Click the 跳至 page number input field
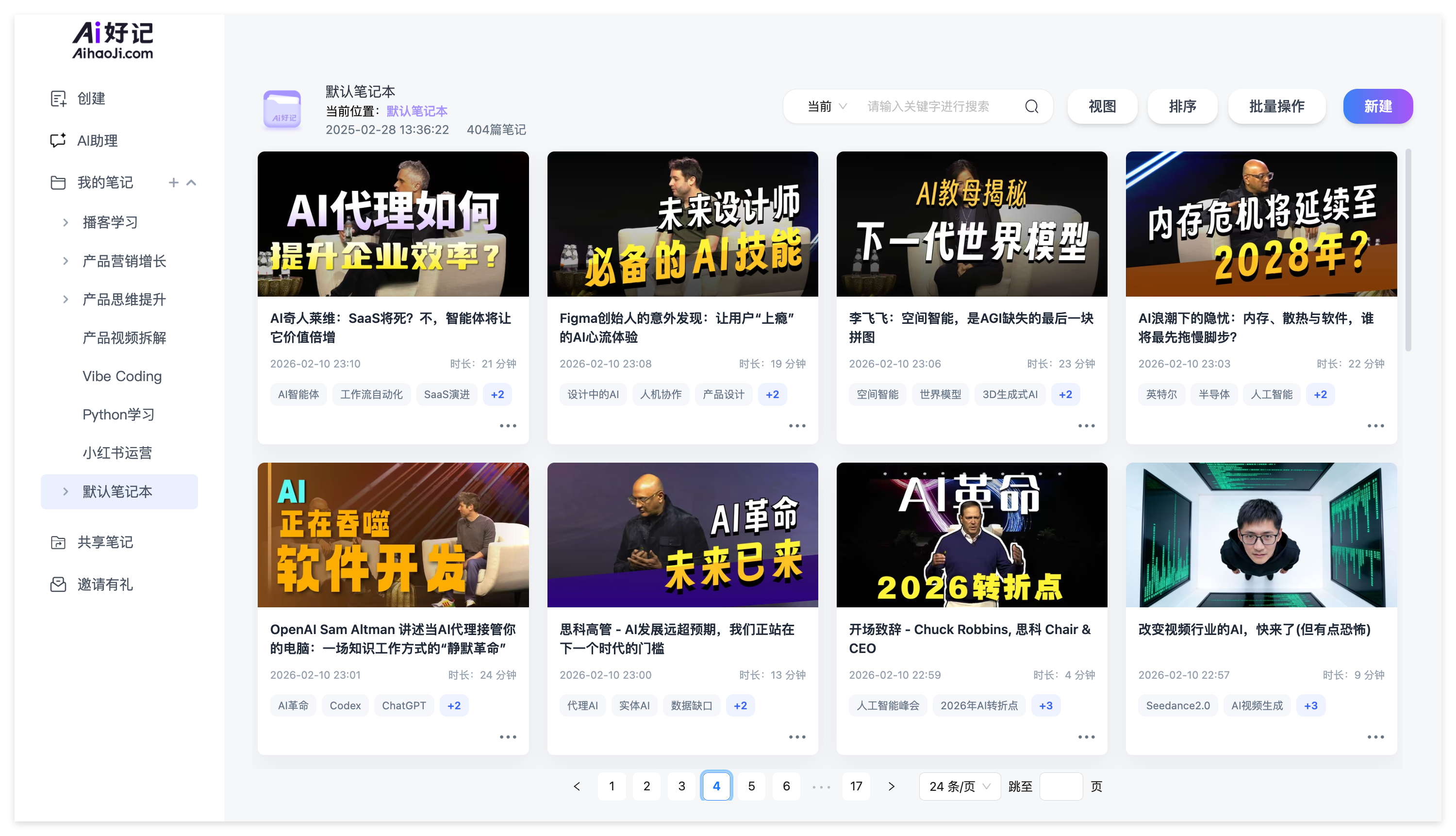 pyautogui.click(x=1060, y=786)
